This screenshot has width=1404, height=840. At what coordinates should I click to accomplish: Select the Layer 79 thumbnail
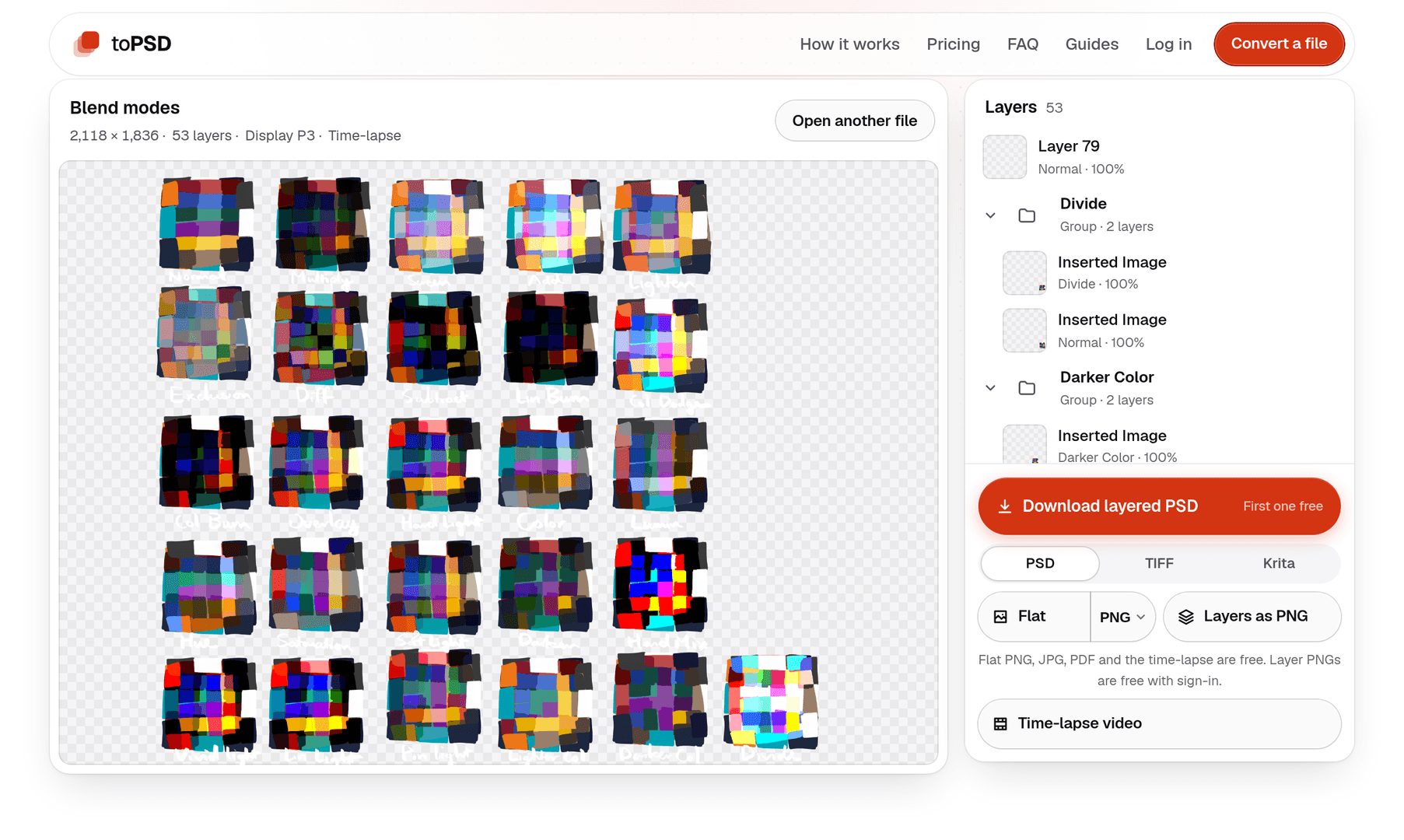[x=1004, y=157]
